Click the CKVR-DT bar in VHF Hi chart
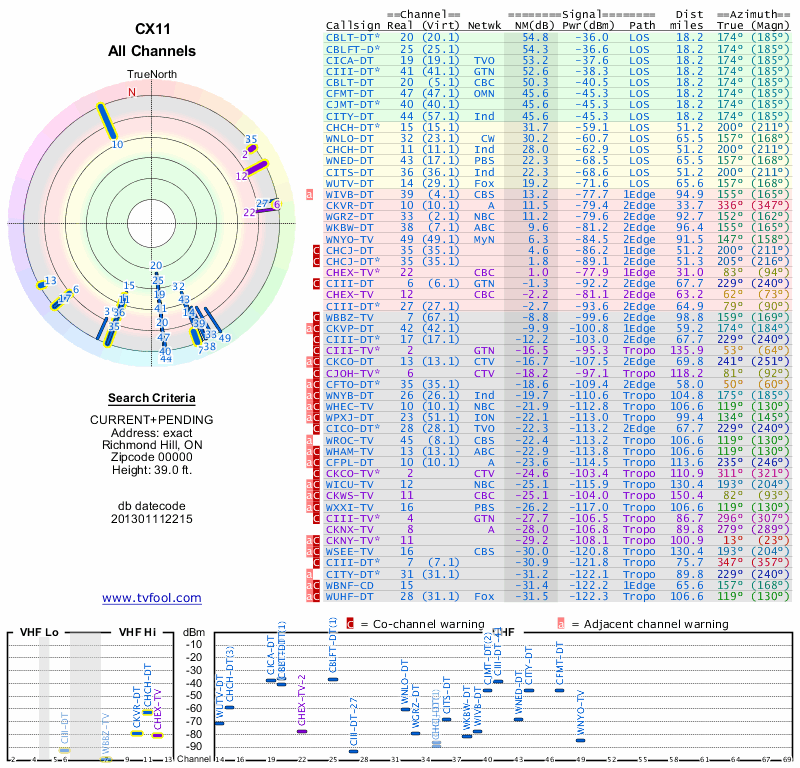 pos(137,733)
